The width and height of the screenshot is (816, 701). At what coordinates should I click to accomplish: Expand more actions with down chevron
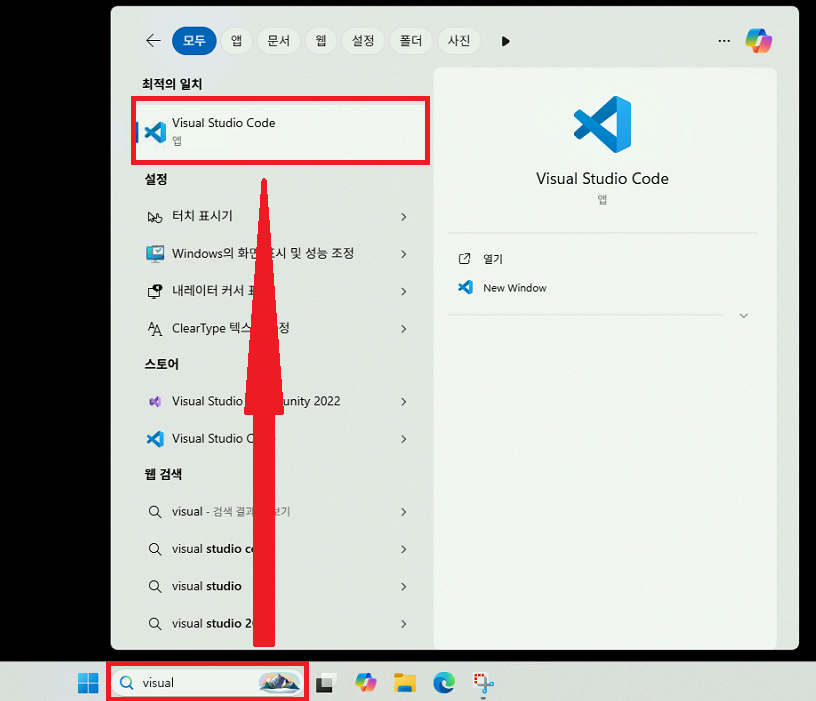(x=744, y=315)
